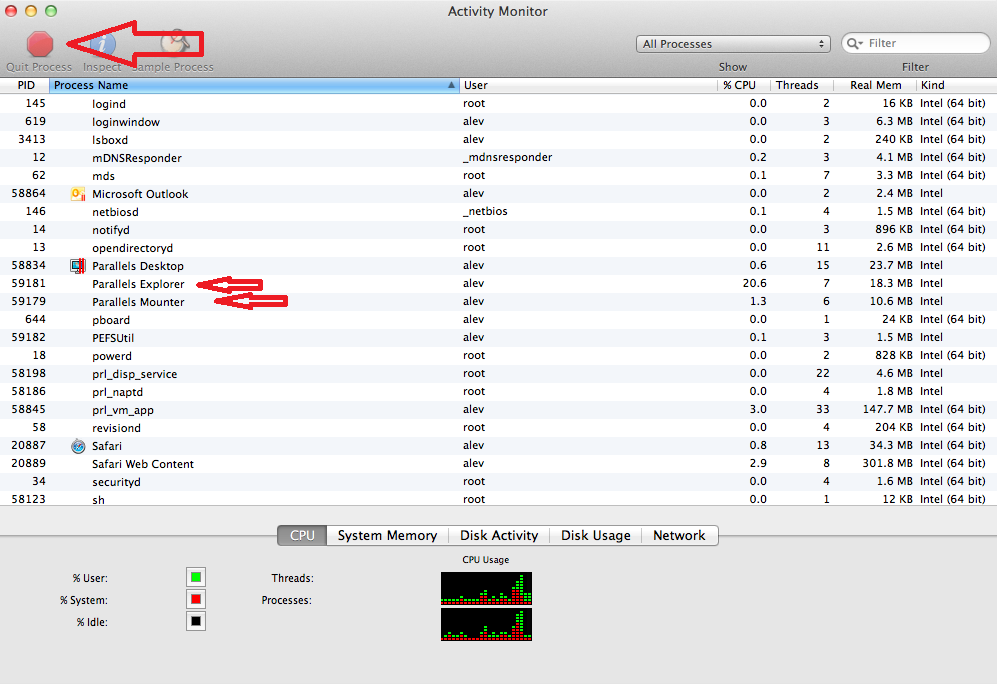Image resolution: width=997 pixels, height=684 pixels.
Task: Click the 147.7 MB memory value
Action: [887, 409]
